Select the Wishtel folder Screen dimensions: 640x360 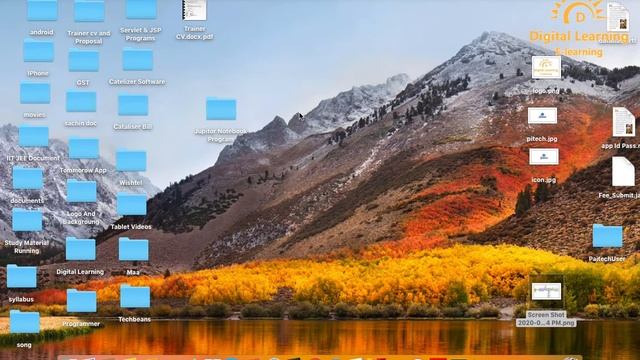131,161
